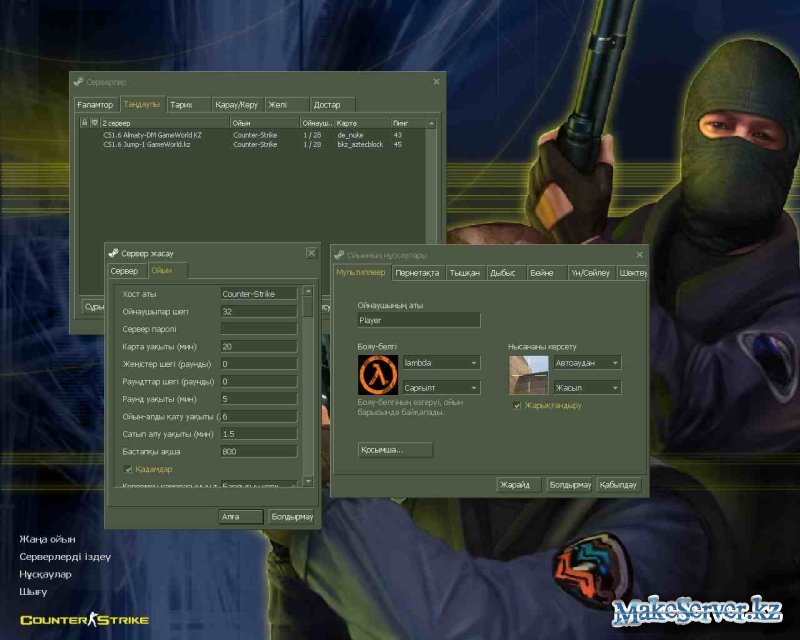Open the Автоаудан crosshair size dropdown
The height and width of the screenshot is (640, 800).
coord(588,363)
